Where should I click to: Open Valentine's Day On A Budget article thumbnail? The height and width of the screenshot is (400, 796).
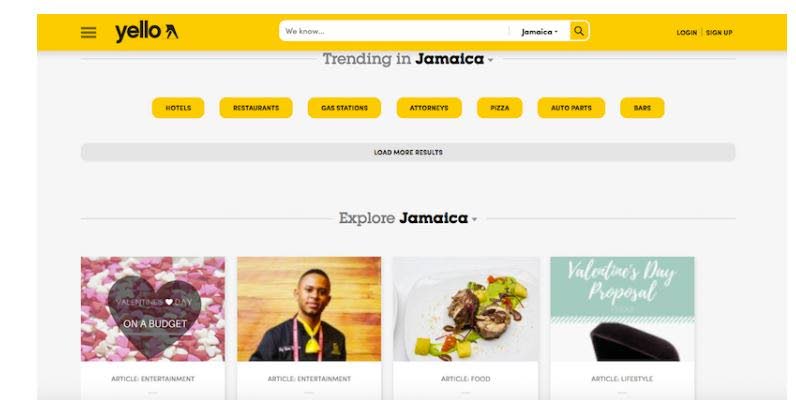tap(153, 309)
